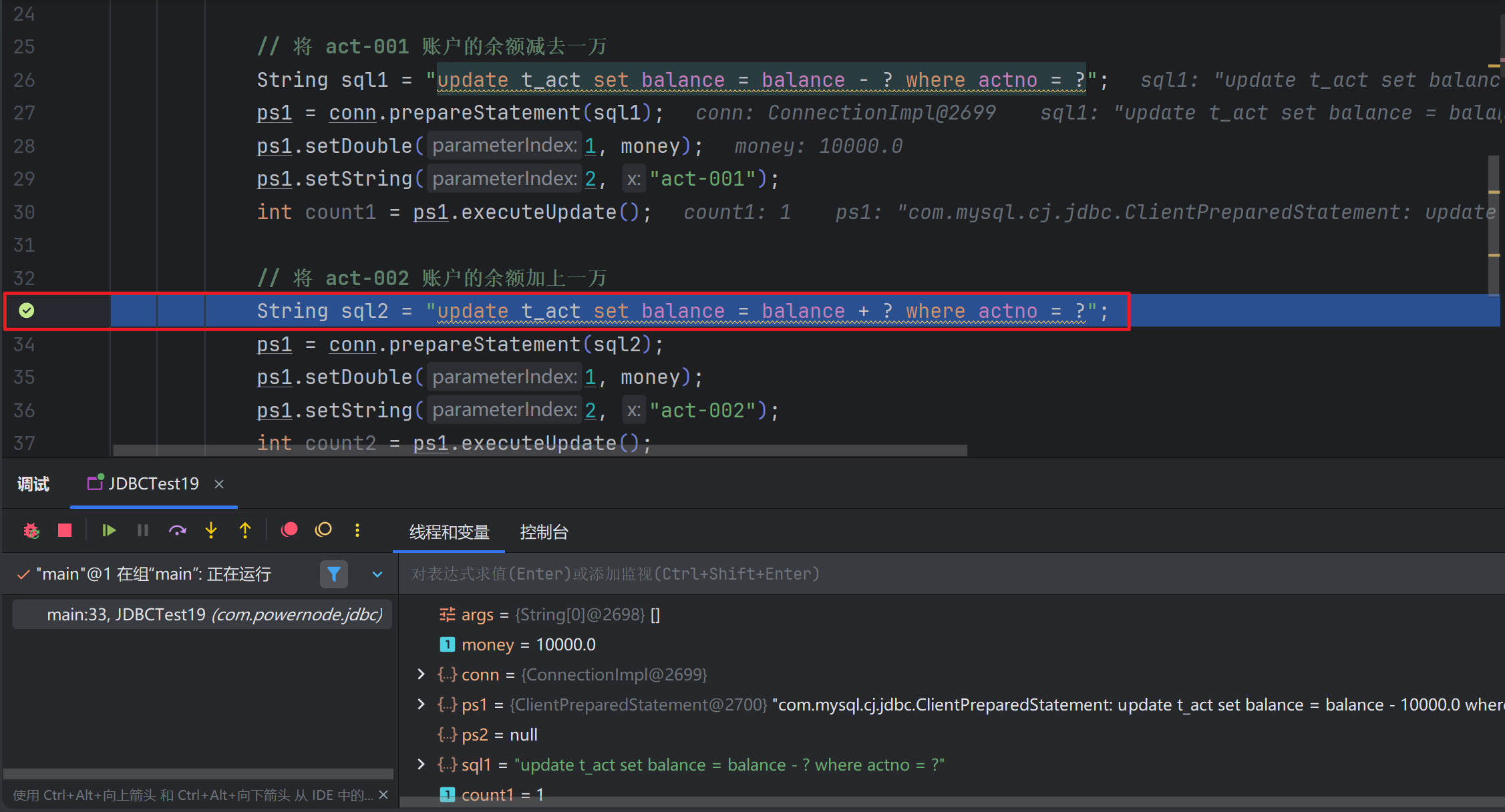The image size is (1505, 812).
Task: Select the main:33 JDBCTest19 stack frame
Action: click(214, 614)
